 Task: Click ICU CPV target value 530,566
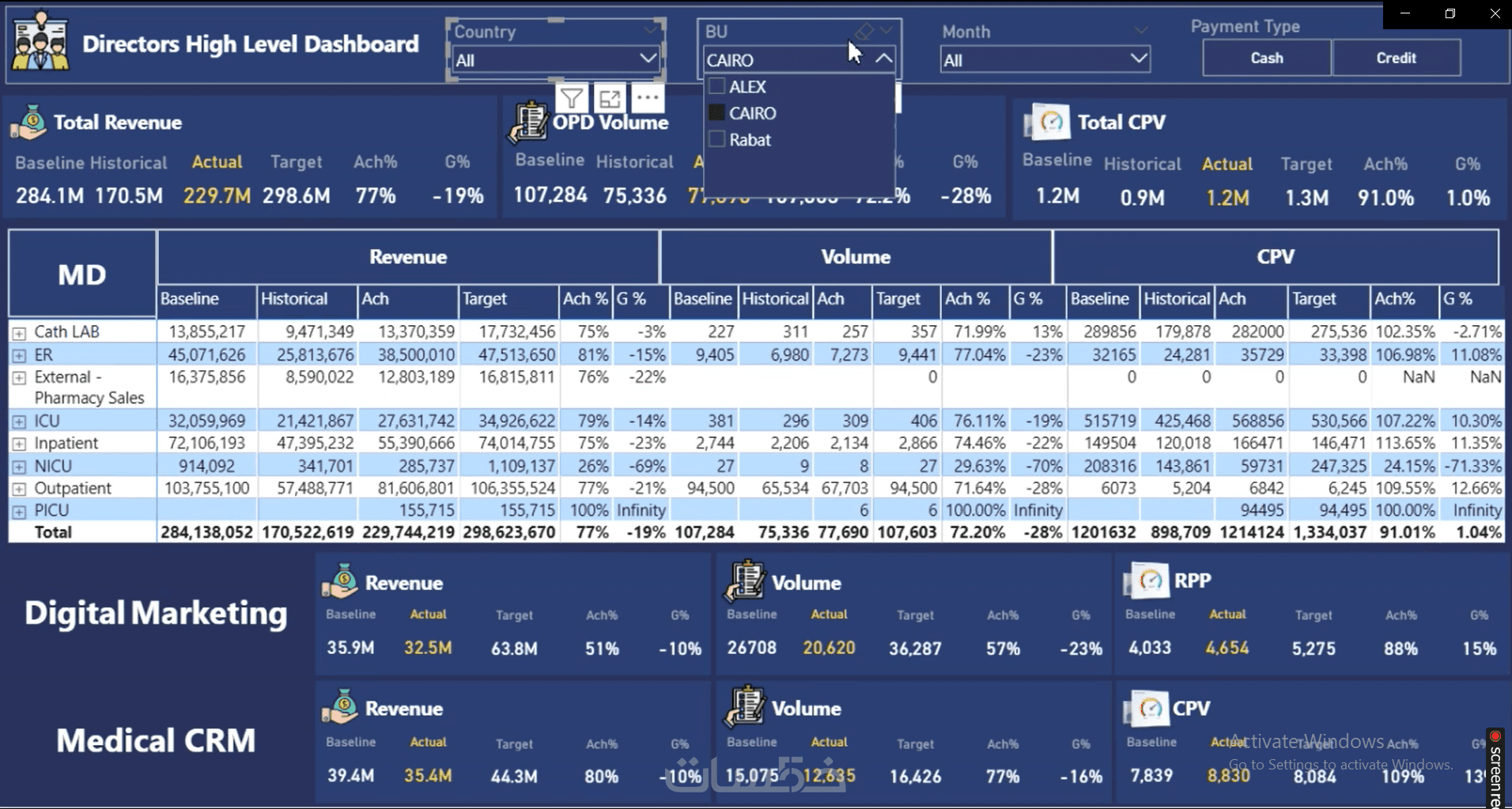click(1336, 422)
